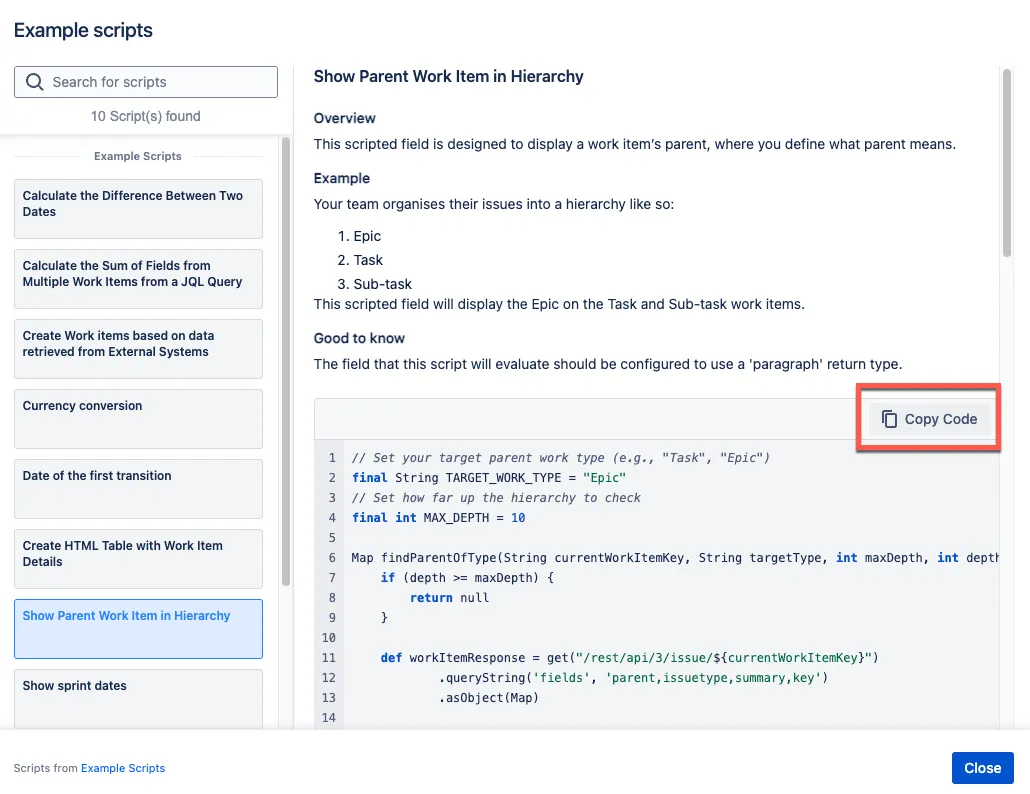Click the 'return null' code line
The image size is (1030, 794).
tap(449, 598)
